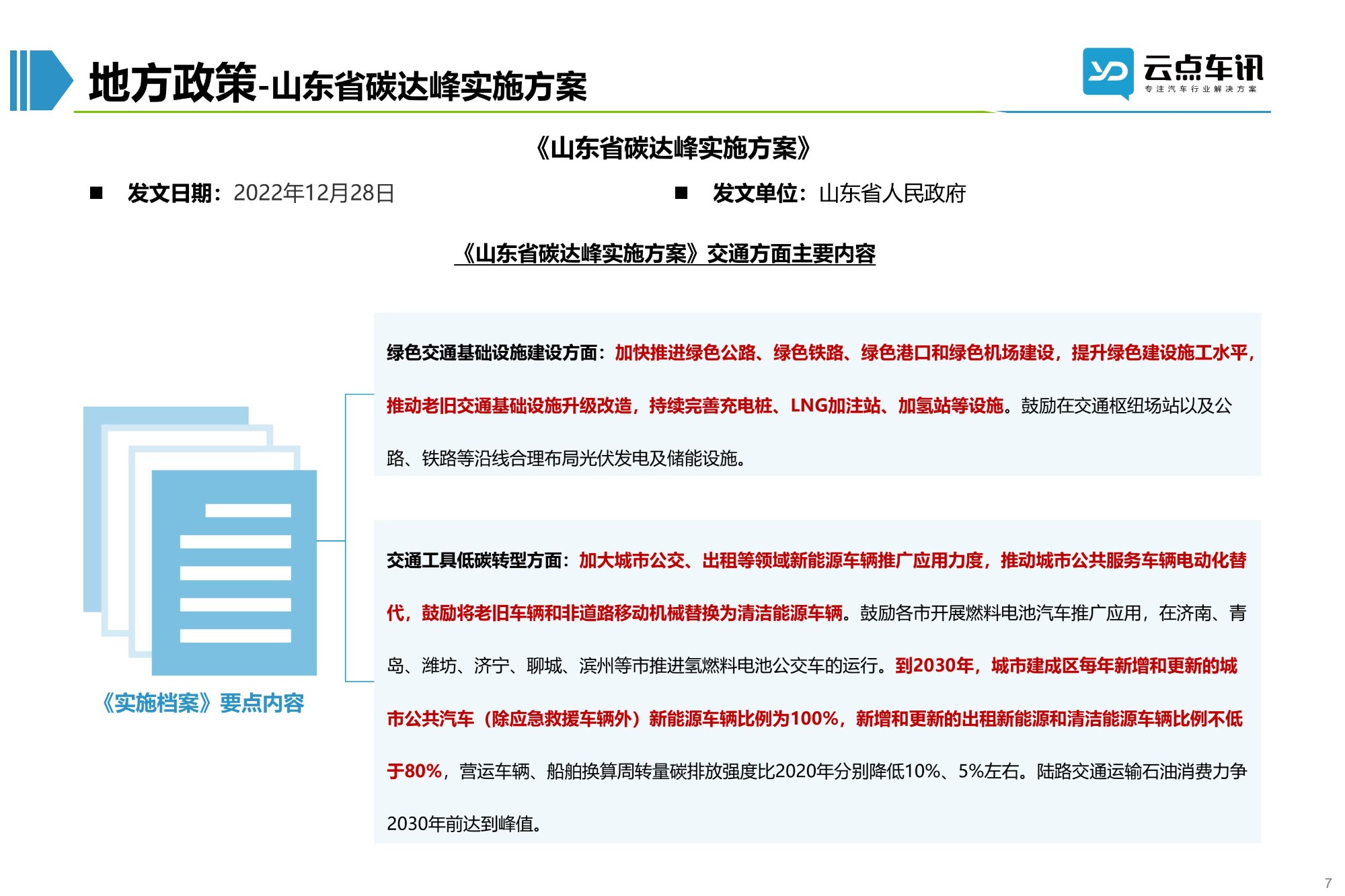This screenshot has width=1345, height=896.
Task: Click the issuer text 山东省人民政府
Action: point(892,193)
